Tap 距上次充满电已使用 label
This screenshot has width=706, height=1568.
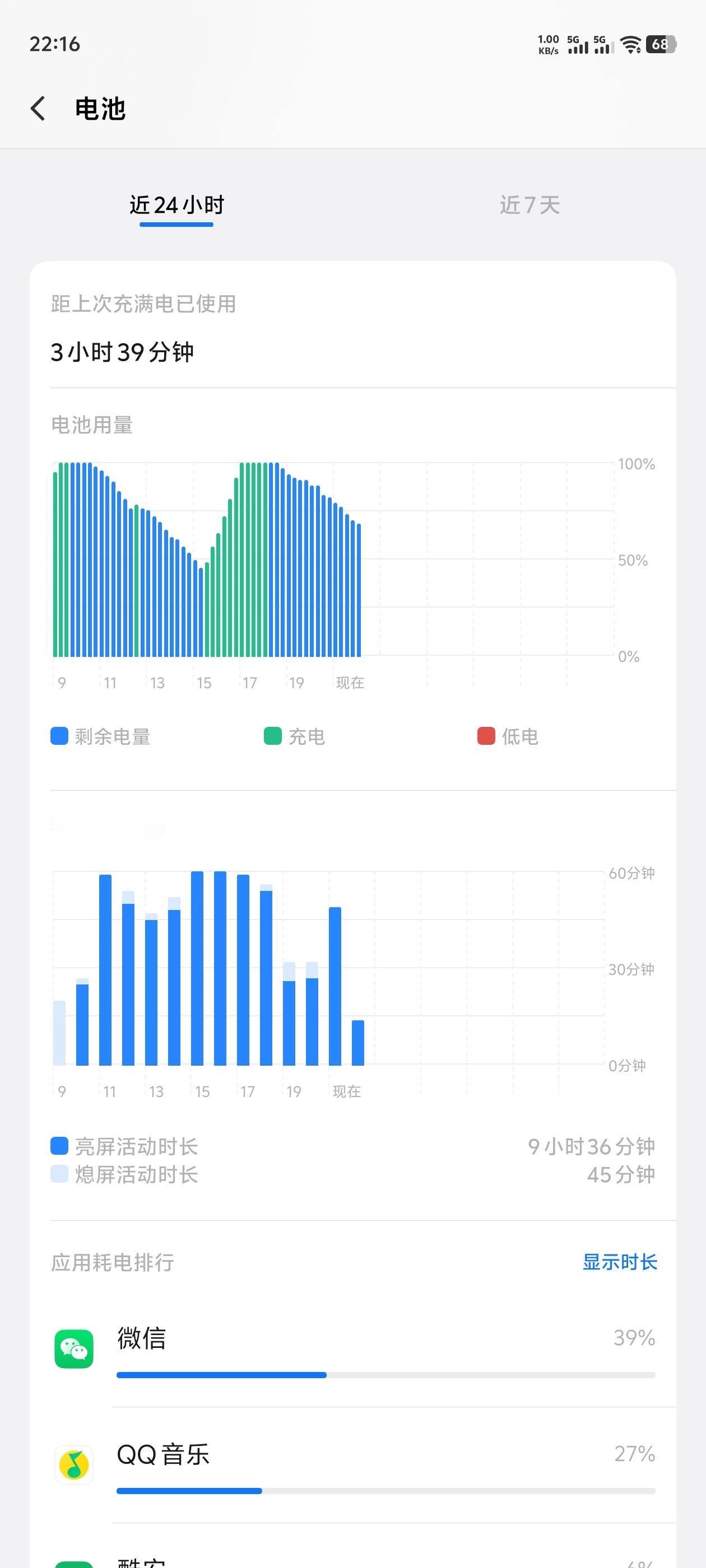pos(143,304)
